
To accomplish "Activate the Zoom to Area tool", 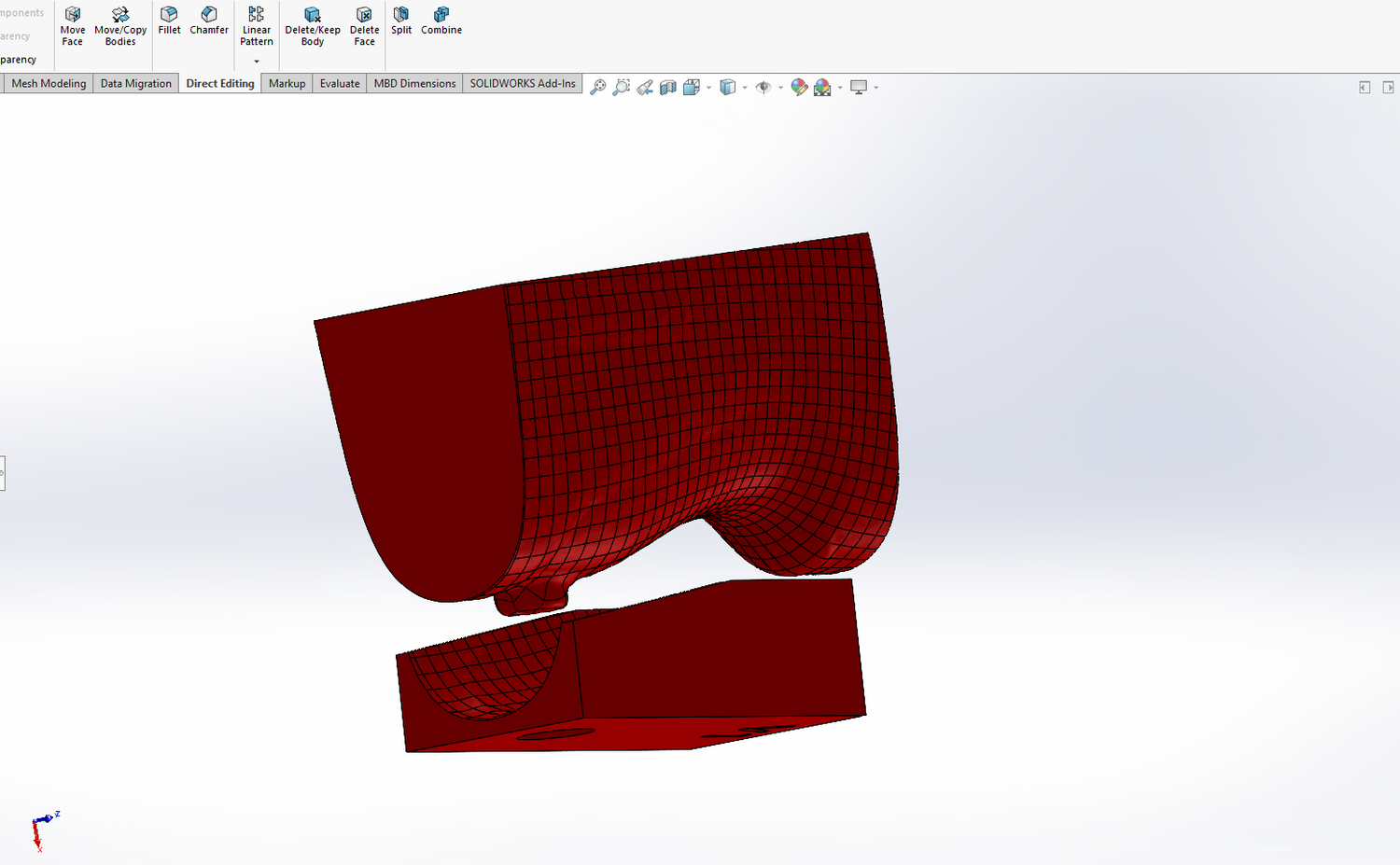I will pos(621,87).
